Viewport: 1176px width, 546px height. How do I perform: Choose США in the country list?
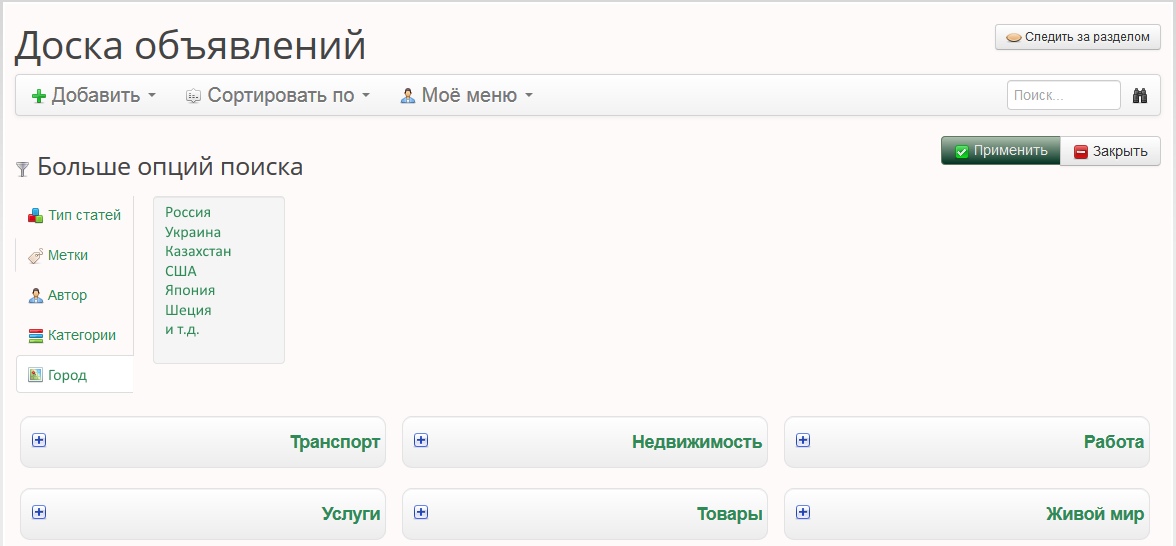(181, 271)
